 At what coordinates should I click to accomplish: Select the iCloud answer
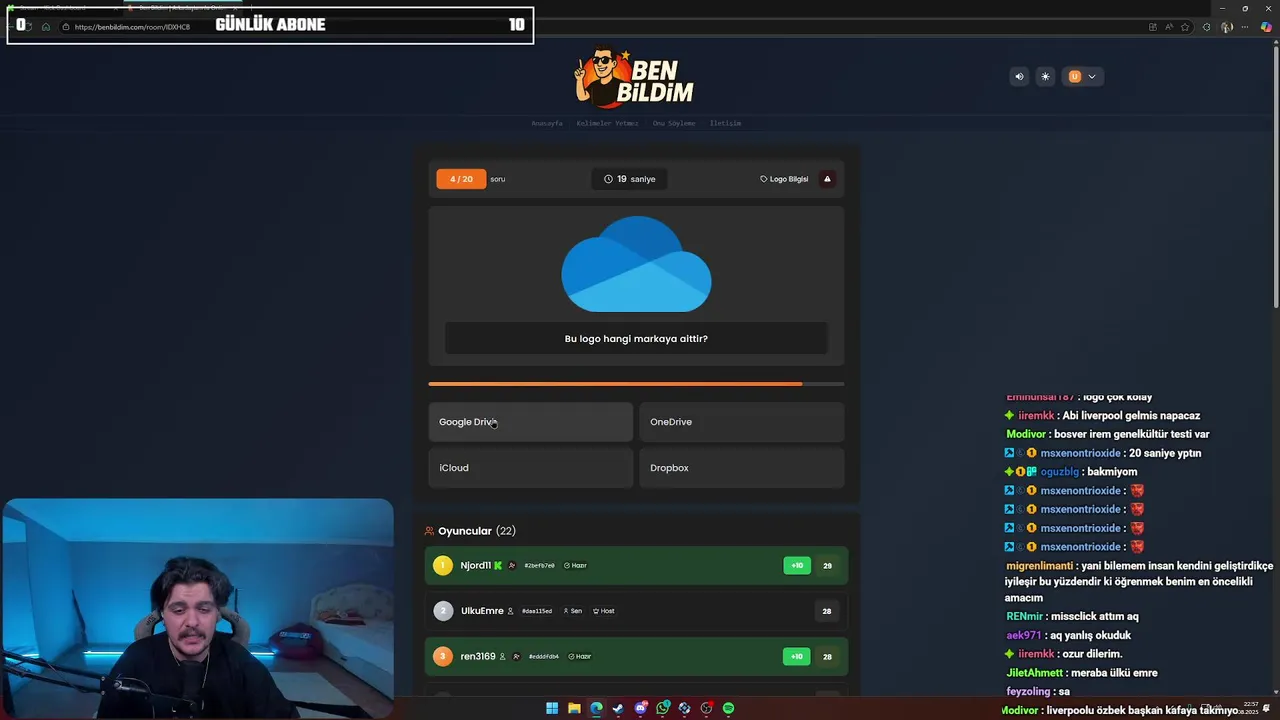tap(530, 468)
